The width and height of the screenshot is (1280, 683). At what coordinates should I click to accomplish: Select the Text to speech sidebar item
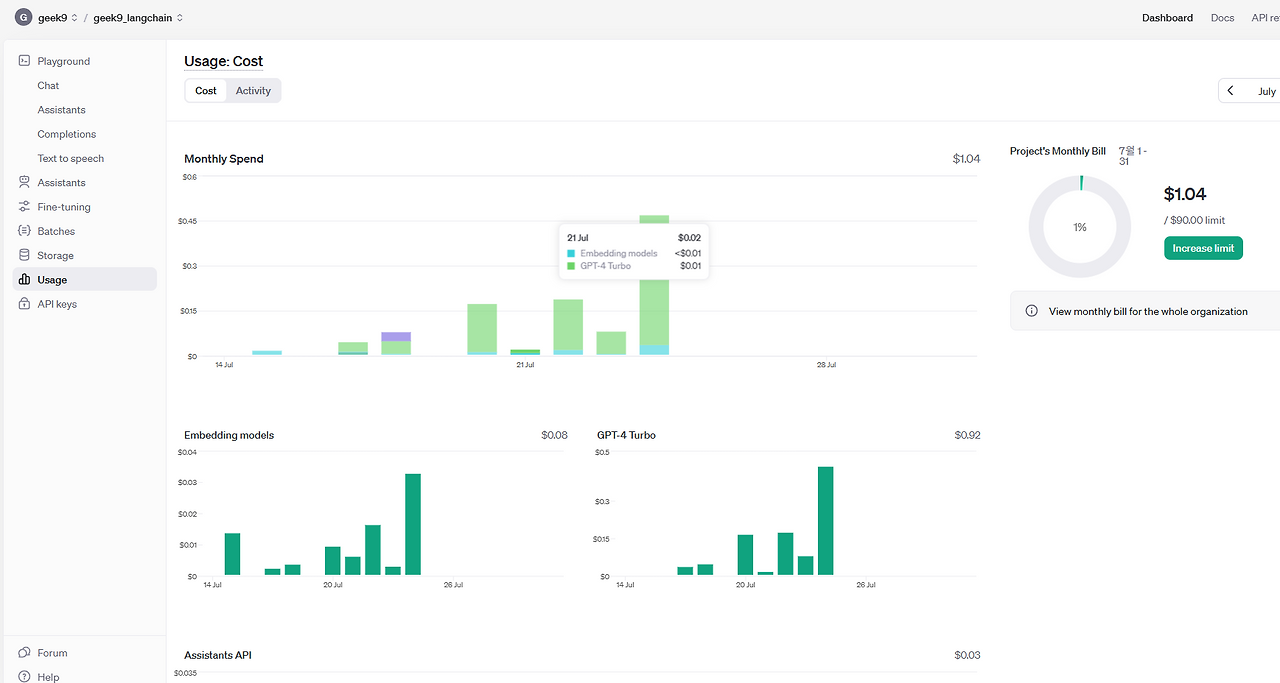[x=71, y=158]
